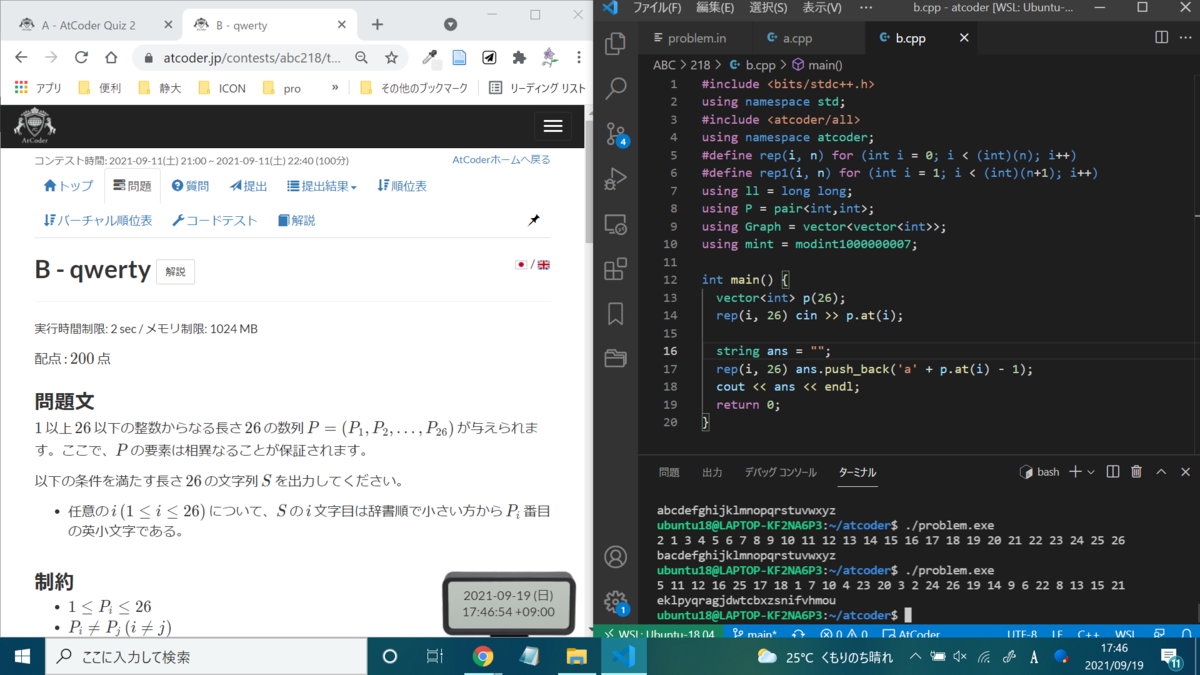
Task: Split the editor using the split icon
Action: [x=1113, y=471]
